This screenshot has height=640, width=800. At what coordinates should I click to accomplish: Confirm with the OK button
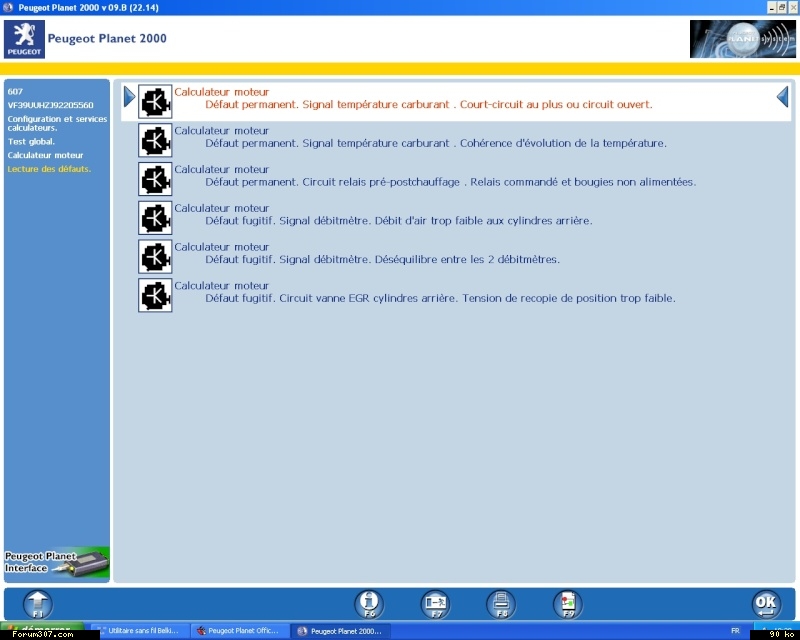point(766,604)
